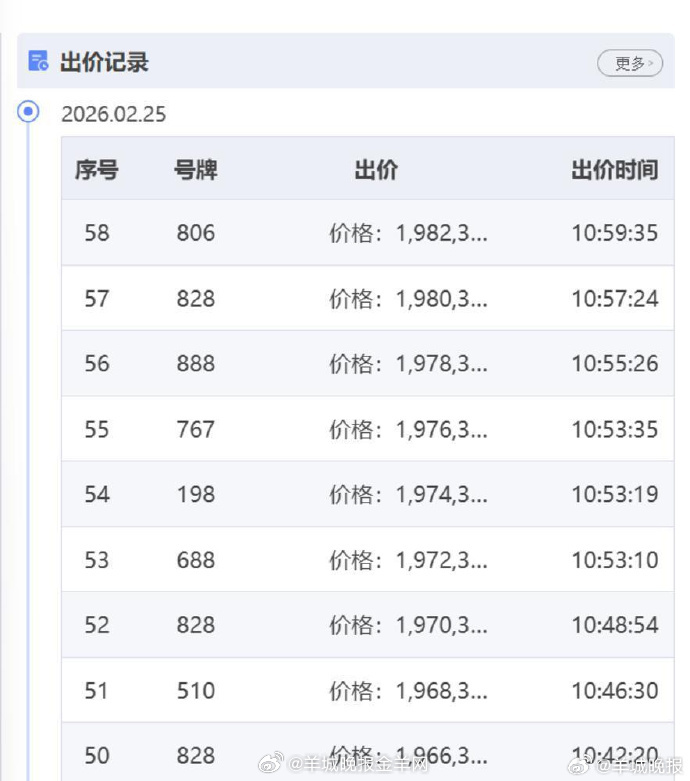Open the 更多 button for more records
This screenshot has width=690, height=781.
pos(630,63)
